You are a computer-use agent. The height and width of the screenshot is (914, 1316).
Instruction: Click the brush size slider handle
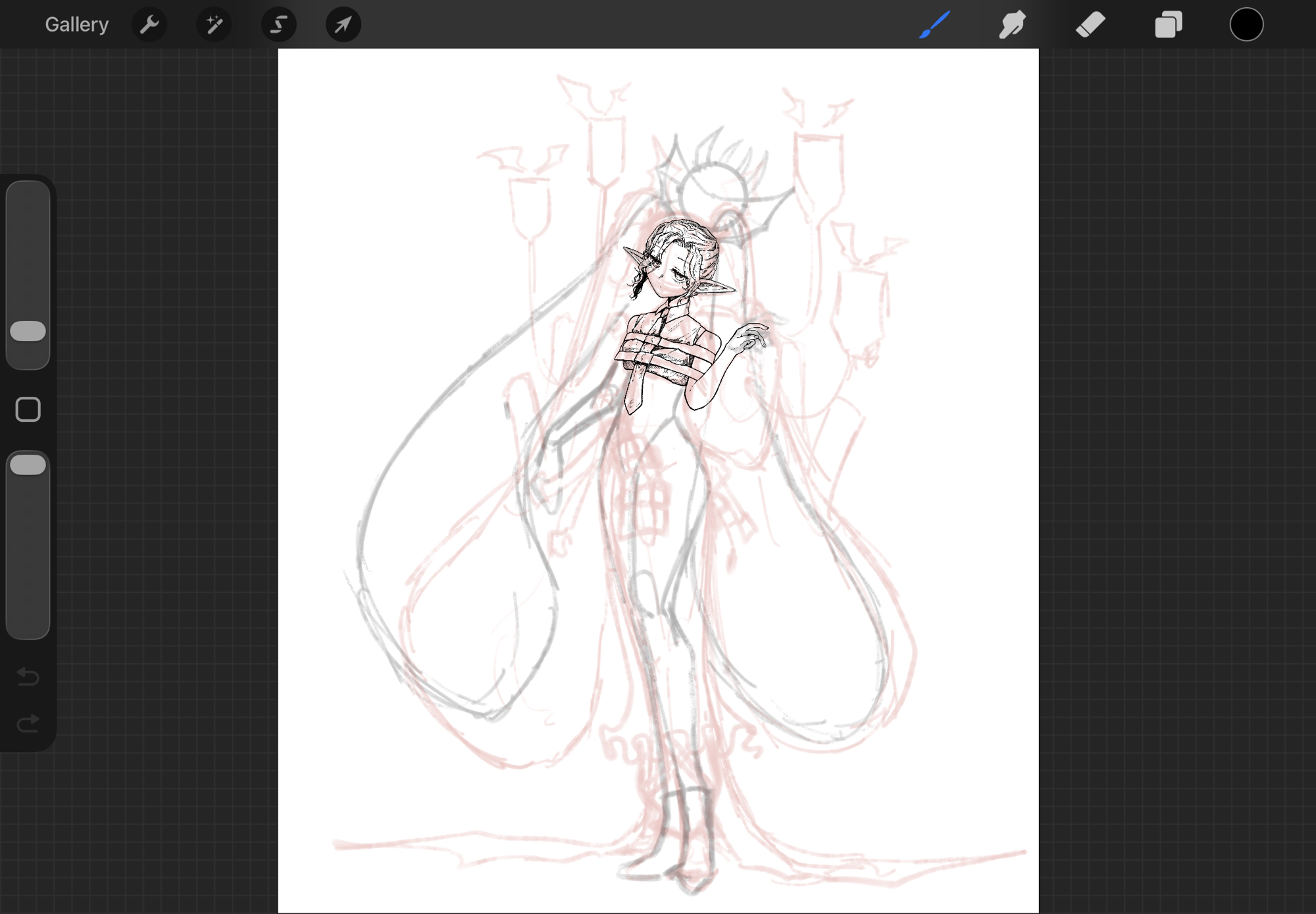[x=28, y=331]
